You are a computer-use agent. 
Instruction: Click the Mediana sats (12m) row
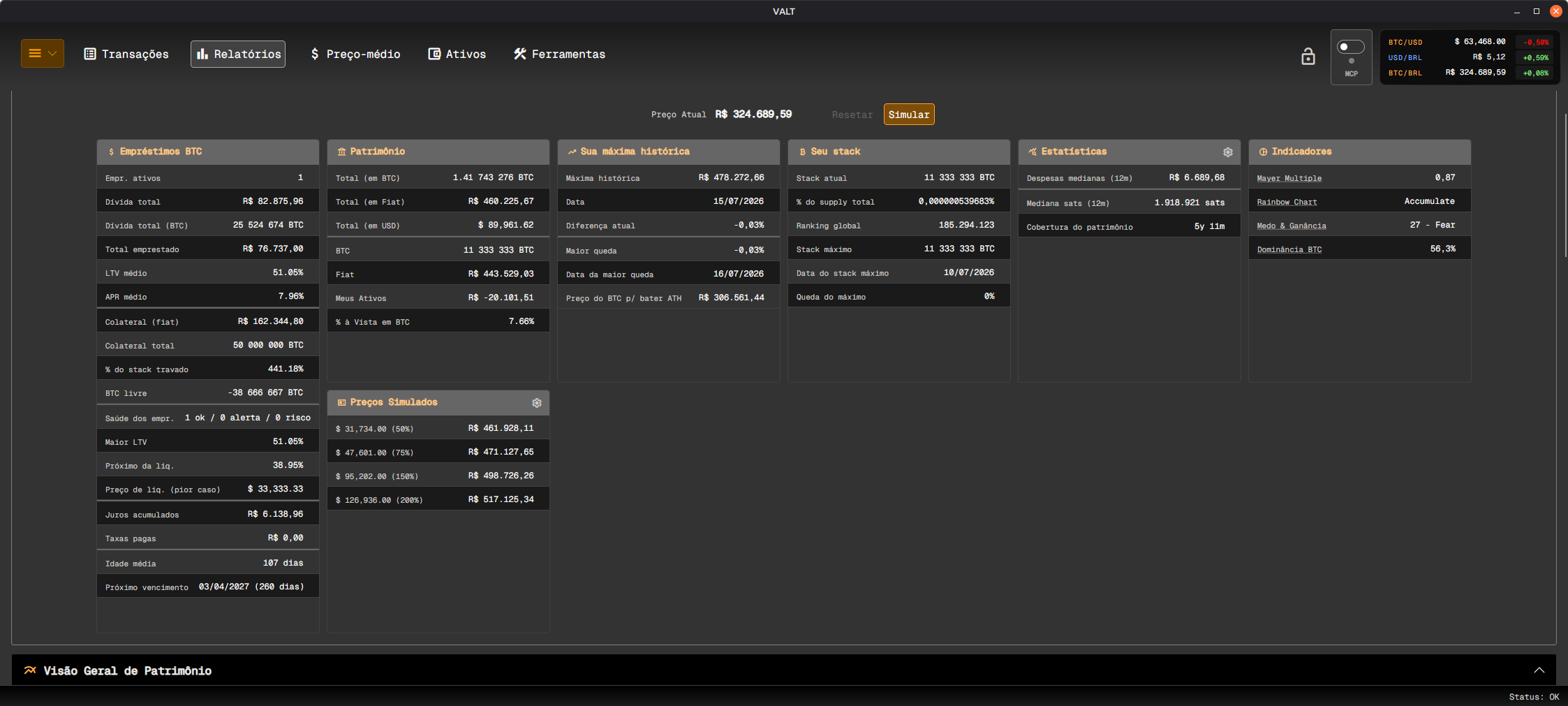1130,203
